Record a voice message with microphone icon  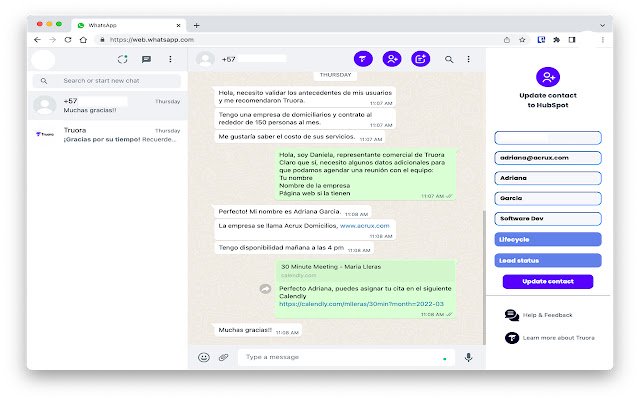click(469, 358)
